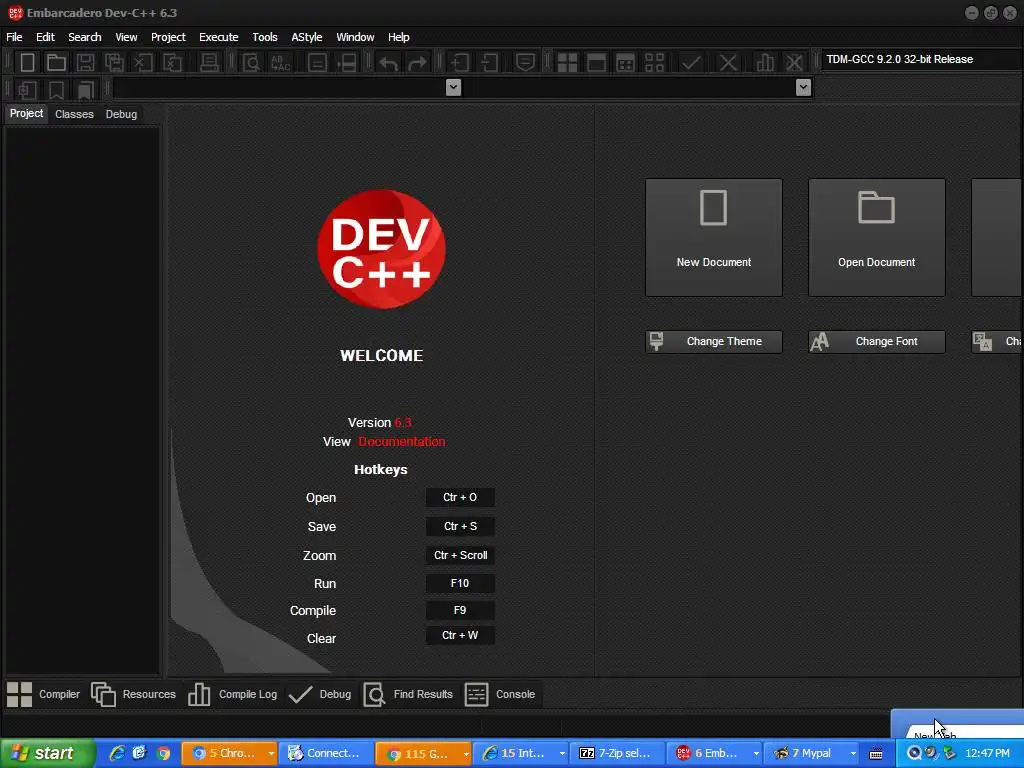1024x768 pixels.
Task: Open the function selection combo dropdown arrow
Action: (x=803, y=87)
